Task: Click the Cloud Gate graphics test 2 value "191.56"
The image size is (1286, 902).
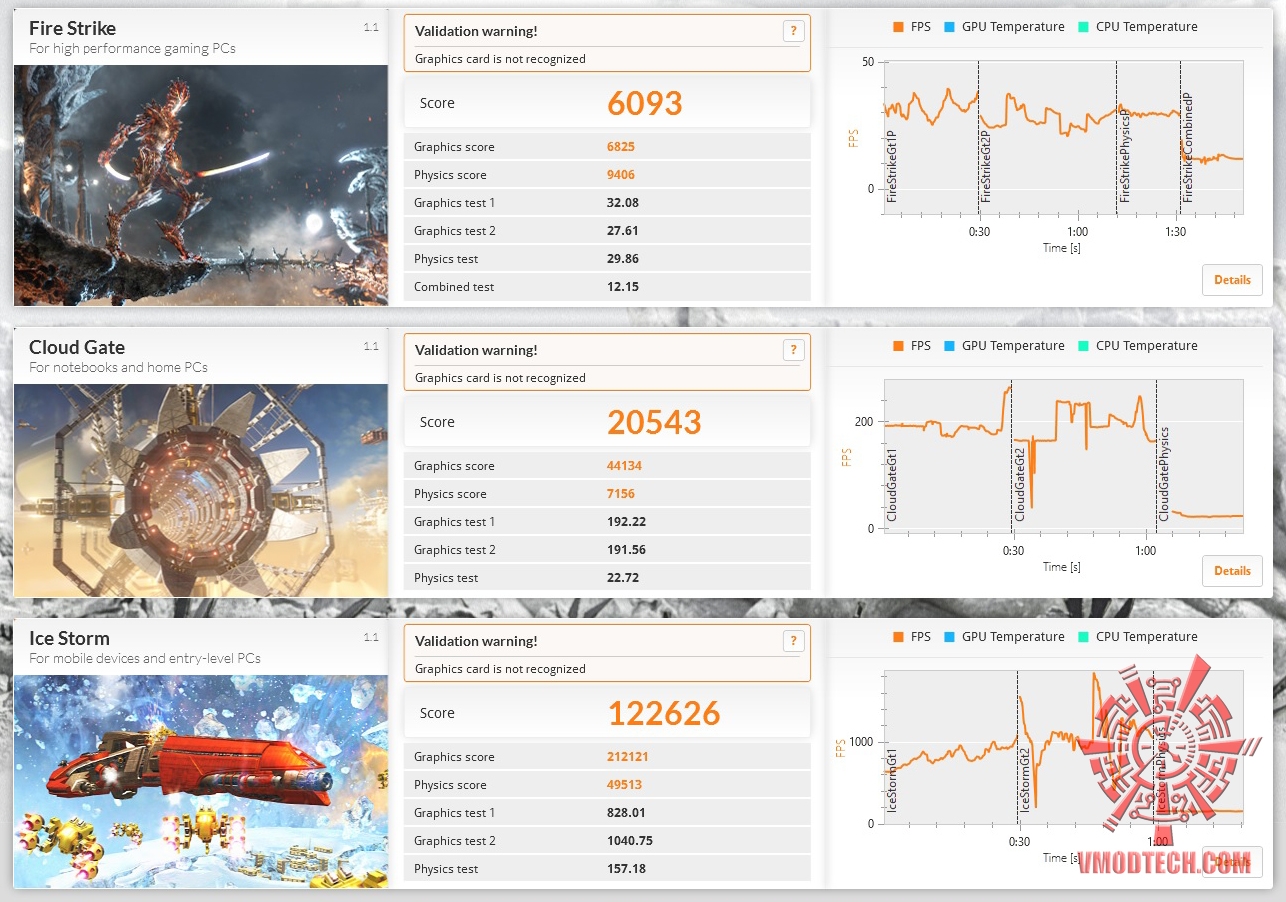Action: [x=627, y=550]
